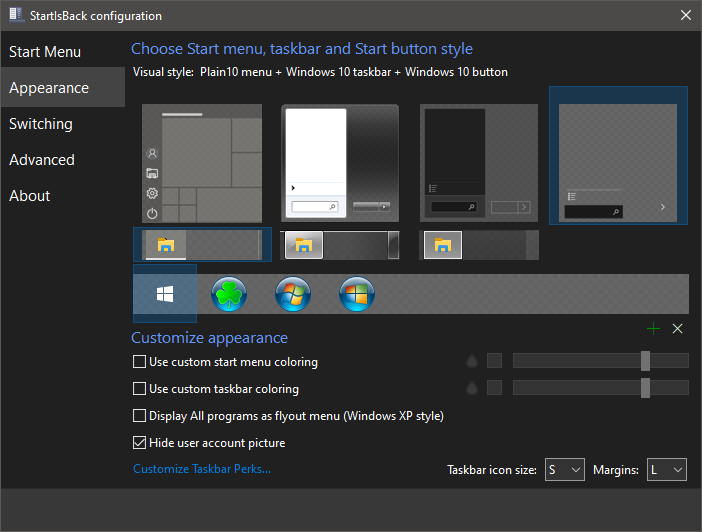Image resolution: width=702 pixels, height=532 pixels.
Task: Open the Advanced settings tab
Action: point(42,160)
